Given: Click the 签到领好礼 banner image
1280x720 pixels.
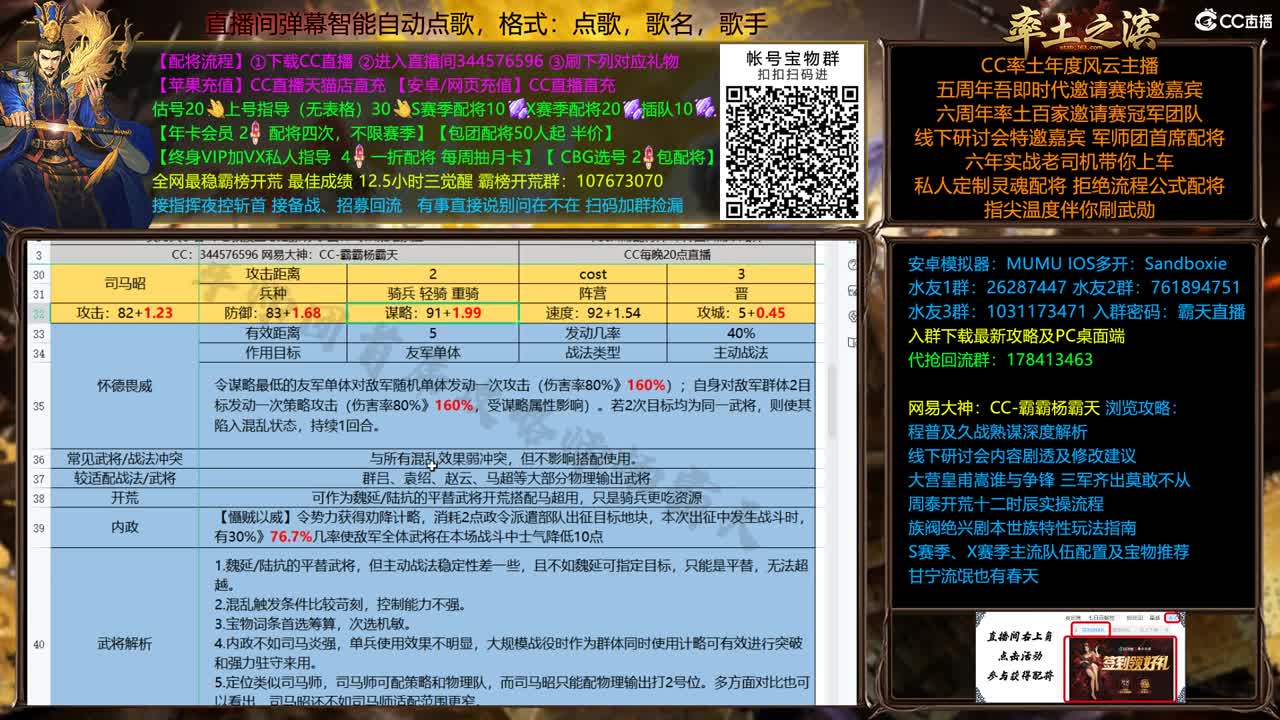Looking at the screenshot, I should click(x=1122, y=667).
